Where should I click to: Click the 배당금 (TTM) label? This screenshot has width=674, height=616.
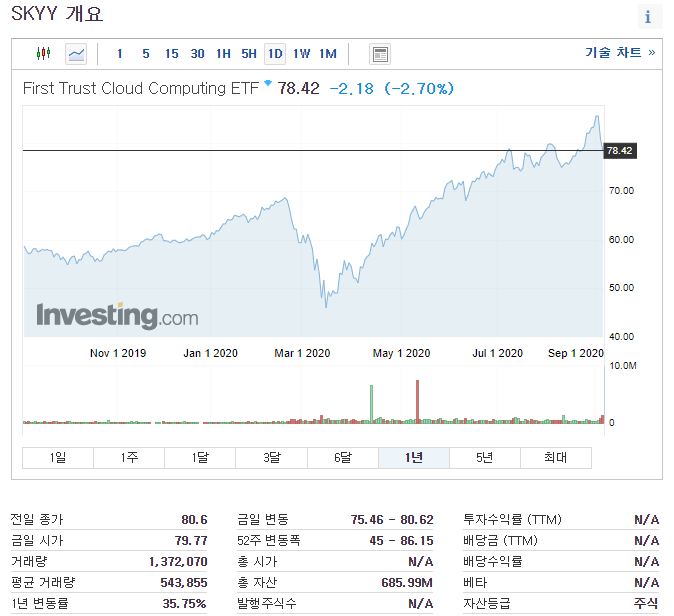(x=500, y=541)
